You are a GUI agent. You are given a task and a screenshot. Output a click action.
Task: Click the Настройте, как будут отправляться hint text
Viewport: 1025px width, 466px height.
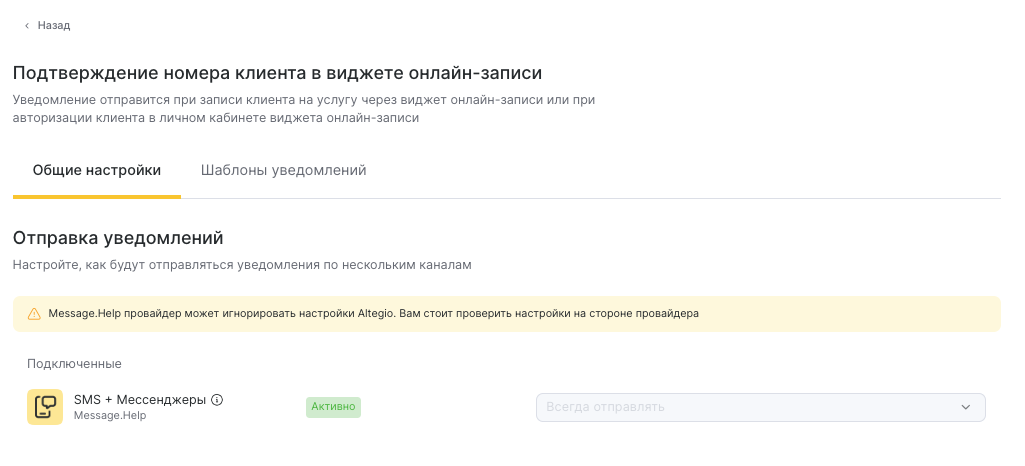coord(241,265)
